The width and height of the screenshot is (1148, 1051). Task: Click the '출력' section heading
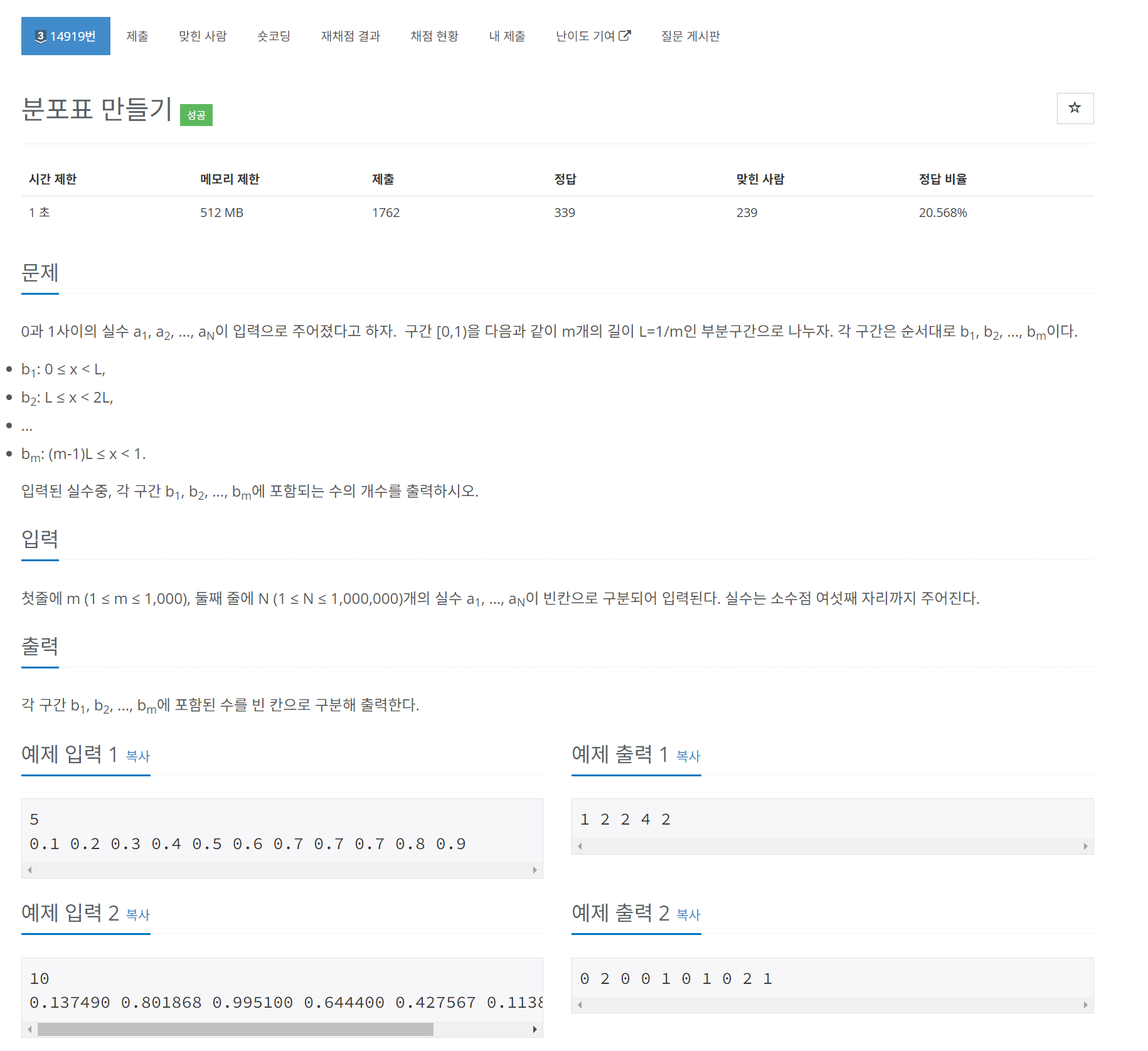tap(40, 647)
